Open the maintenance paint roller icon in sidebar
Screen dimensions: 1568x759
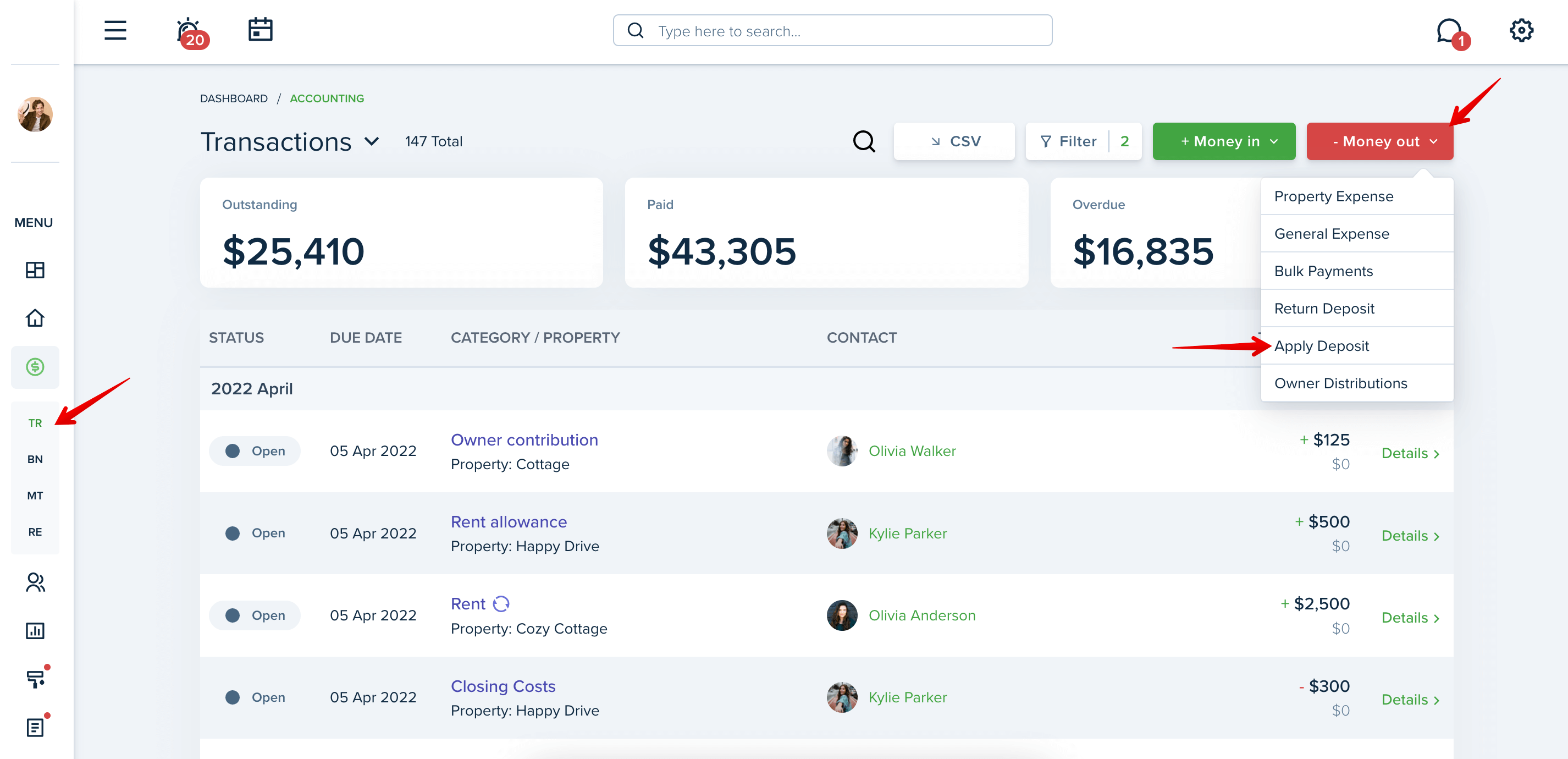click(36, 678)
